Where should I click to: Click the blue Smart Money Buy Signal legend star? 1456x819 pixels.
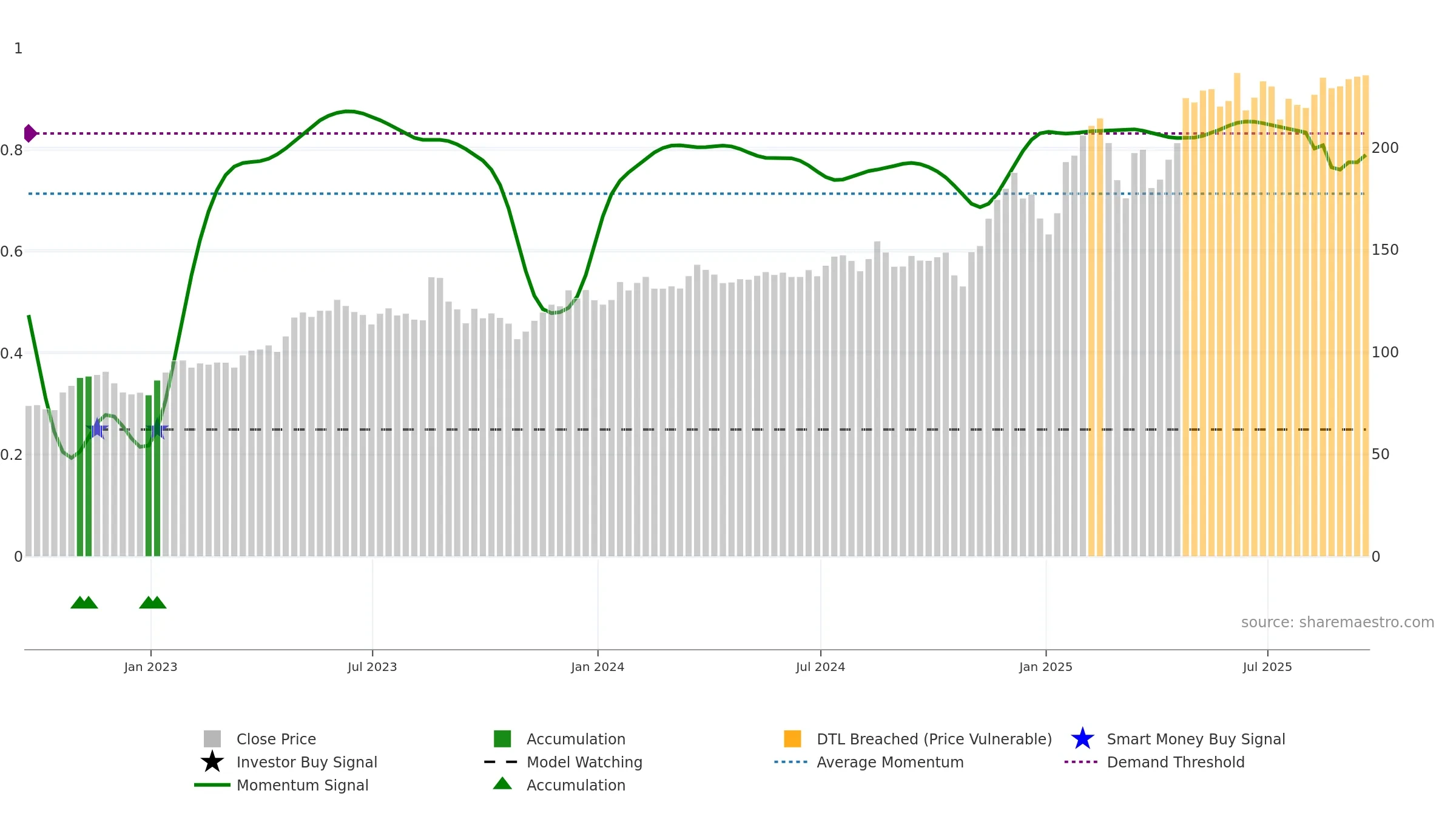[x=1082, y=739]
